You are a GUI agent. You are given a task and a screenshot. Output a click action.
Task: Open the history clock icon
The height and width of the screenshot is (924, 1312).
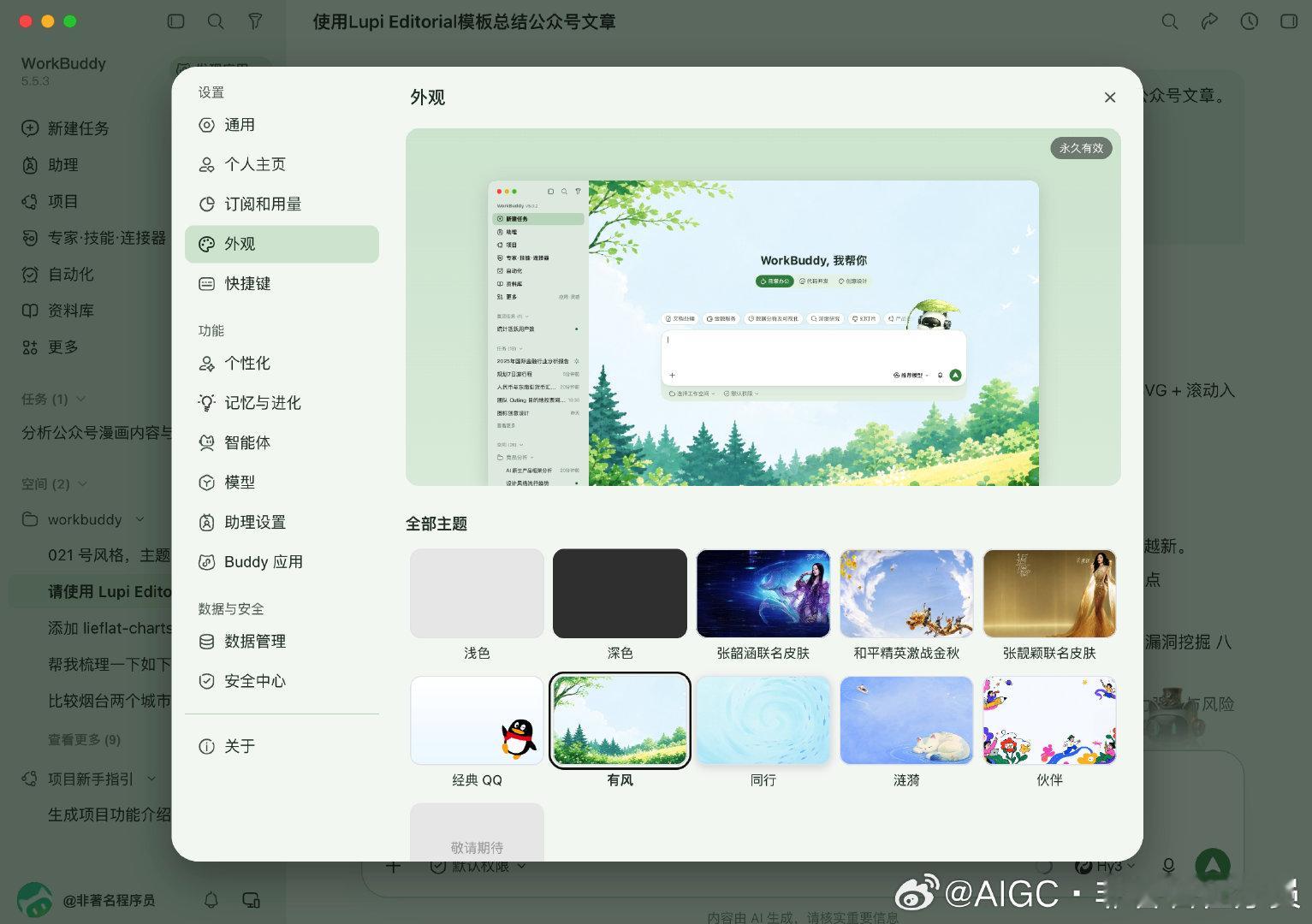tap(1250, 21)
